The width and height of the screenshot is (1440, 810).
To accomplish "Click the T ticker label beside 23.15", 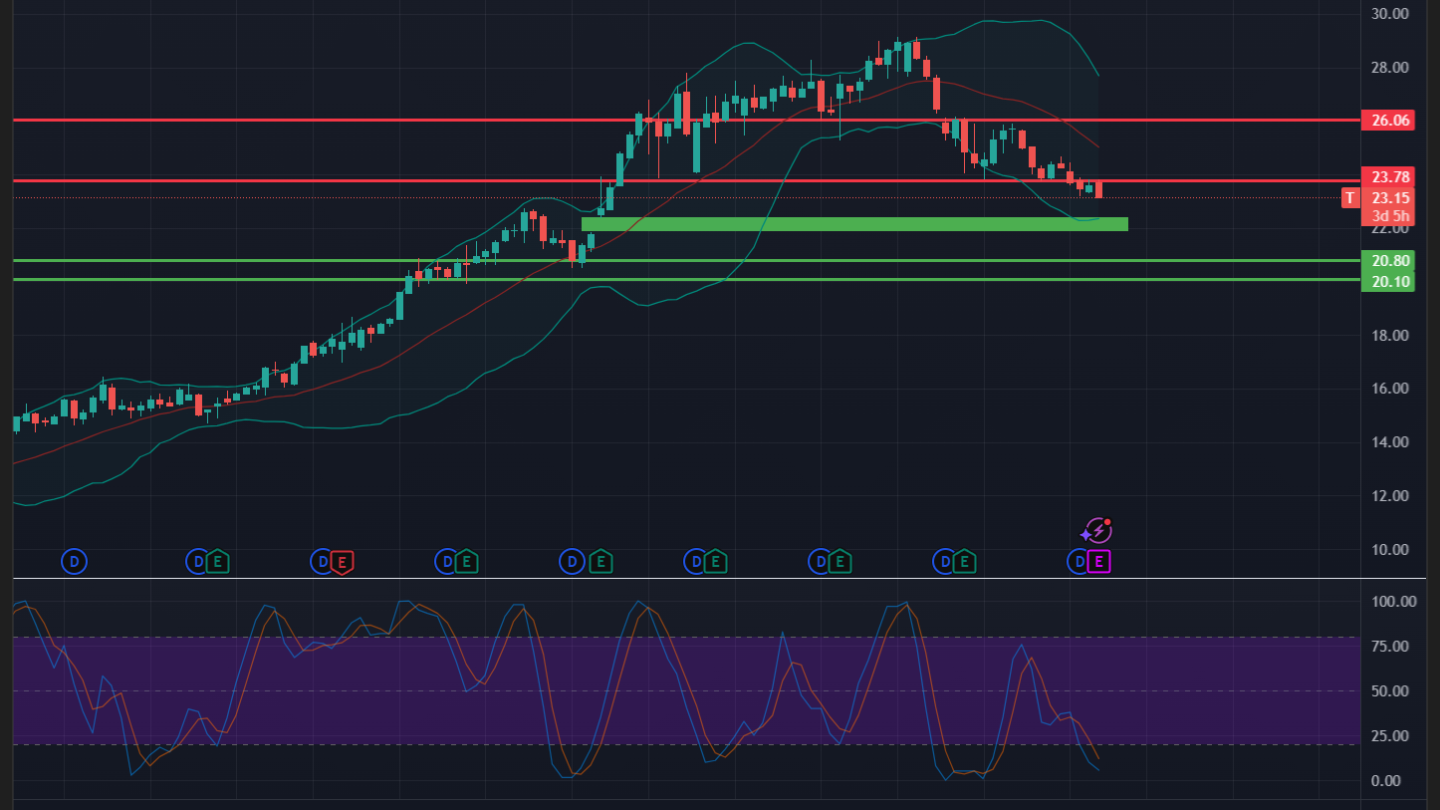I will click(x=1350, y=198).
